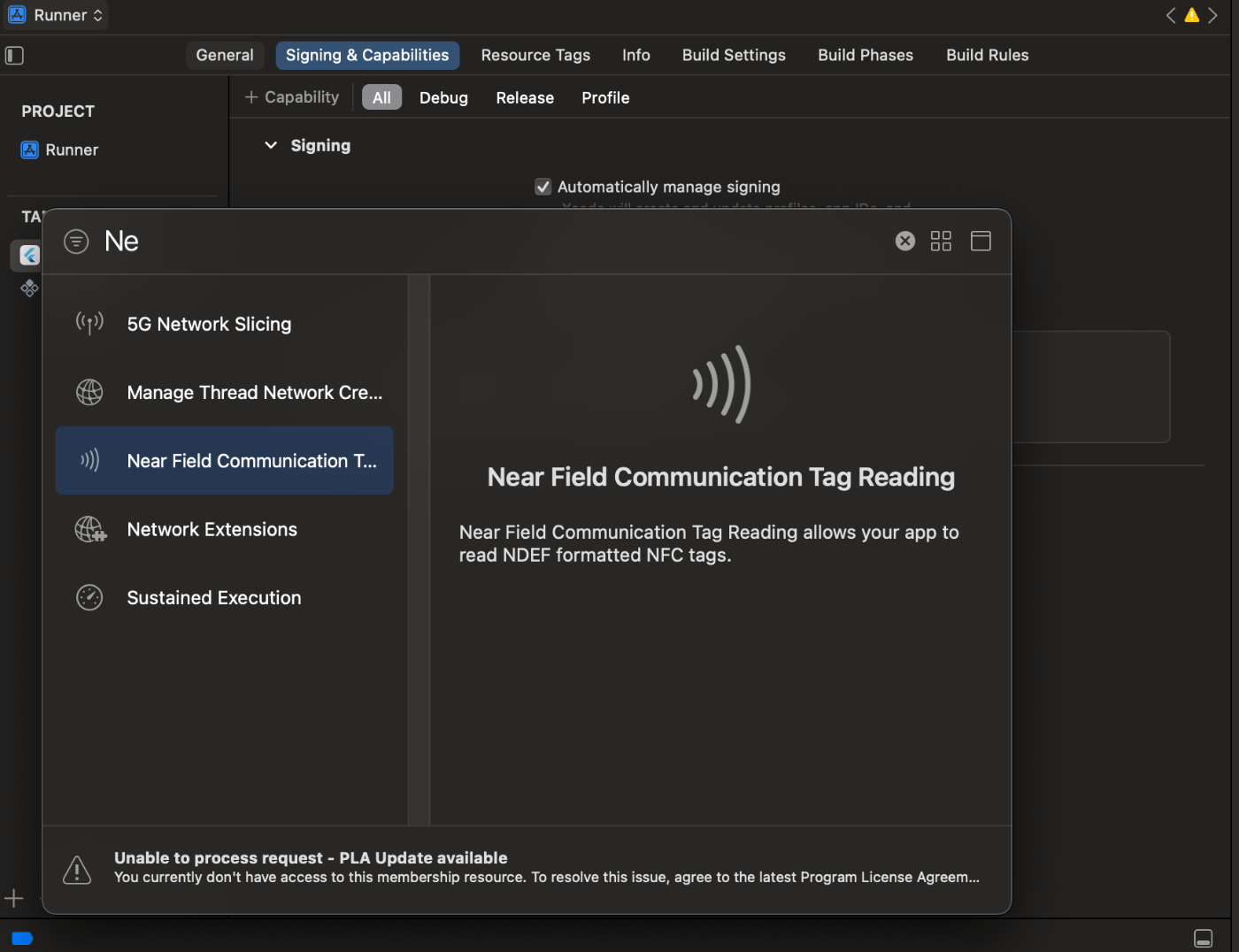This screenshot has width=1239, height=952.
Task: Click the PLA Update available error heading
Action: pyautogui.click(x=311, y=857)
